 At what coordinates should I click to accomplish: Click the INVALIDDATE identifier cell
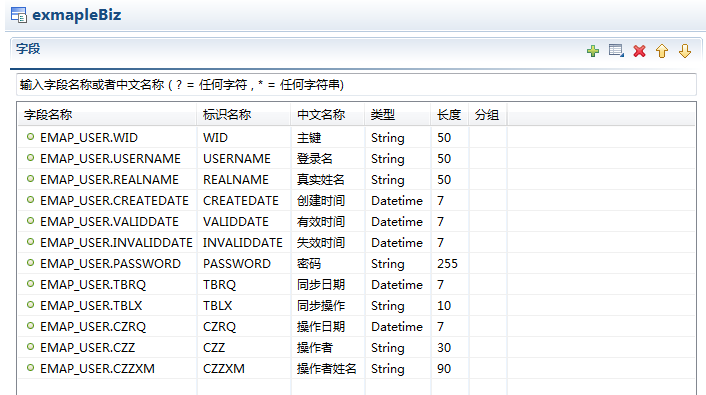click(x=243, y=243)
